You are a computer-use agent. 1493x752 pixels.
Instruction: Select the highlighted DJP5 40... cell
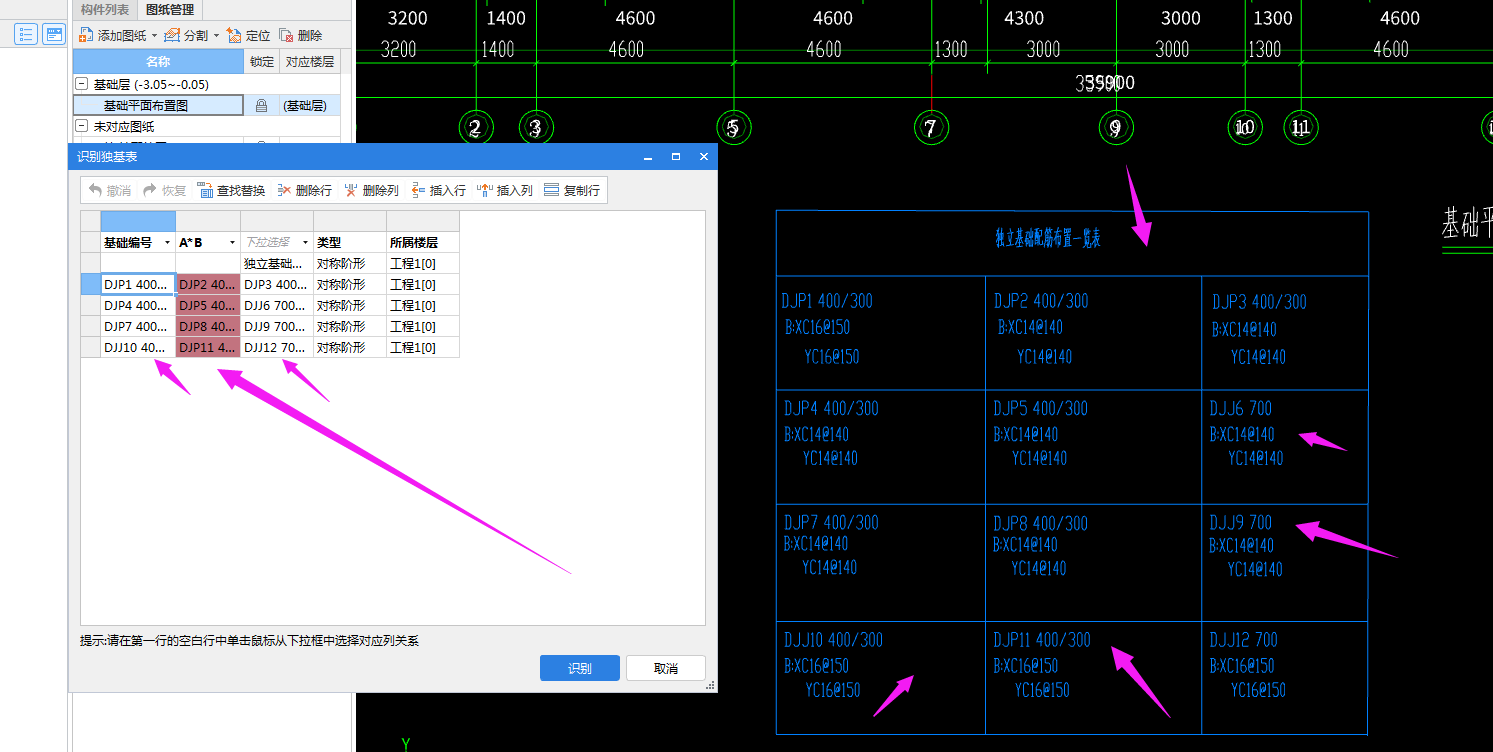tap(208, 305)
